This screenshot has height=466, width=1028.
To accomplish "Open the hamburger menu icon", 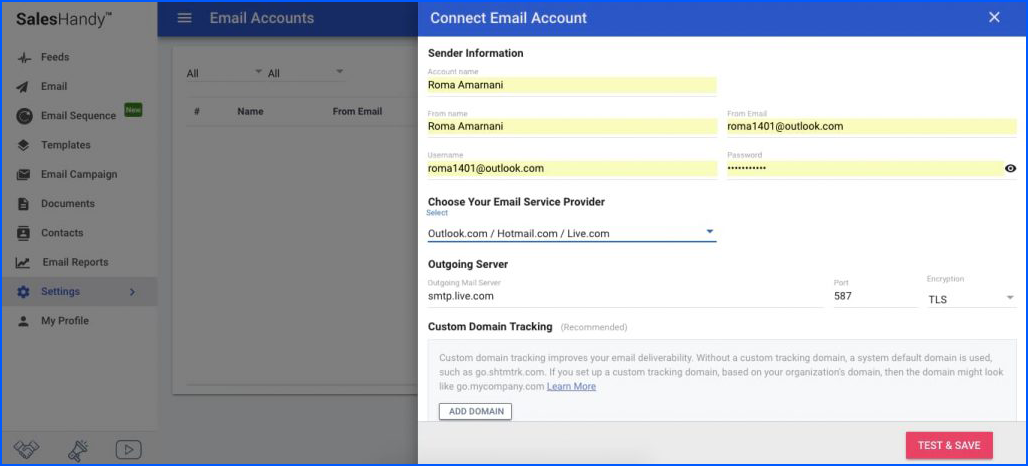I will tap(185, 18).
